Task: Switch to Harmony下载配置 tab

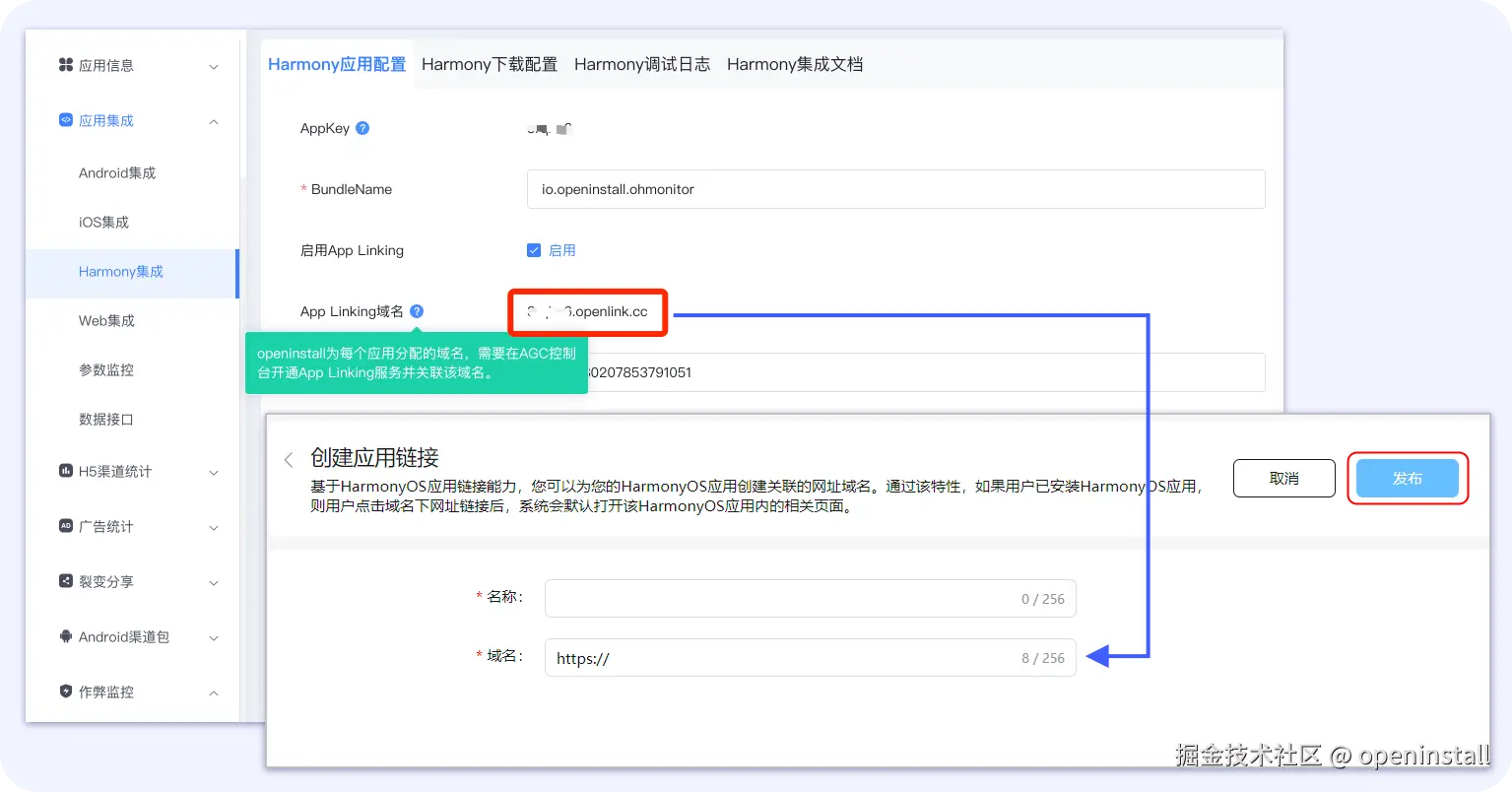Action: pyautogui.click(x=490, y=64)
